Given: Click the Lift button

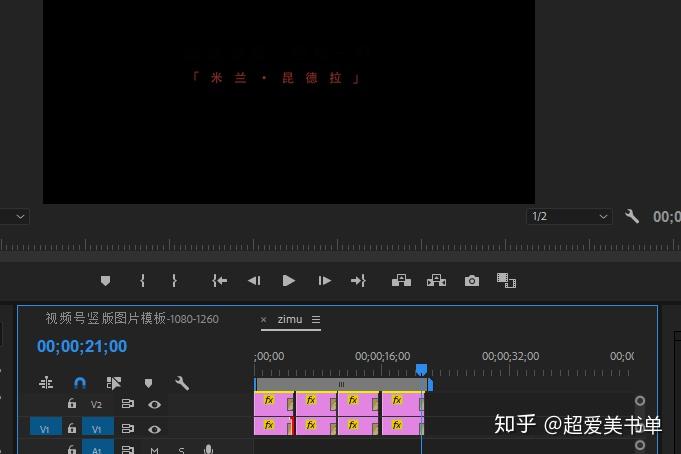Looking at the screenshot, I should point(401,281).
